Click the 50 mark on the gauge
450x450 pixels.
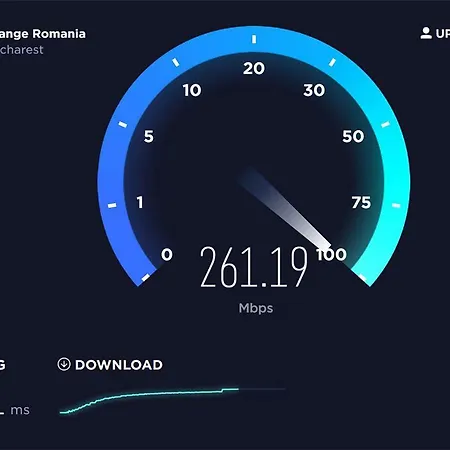353,136
